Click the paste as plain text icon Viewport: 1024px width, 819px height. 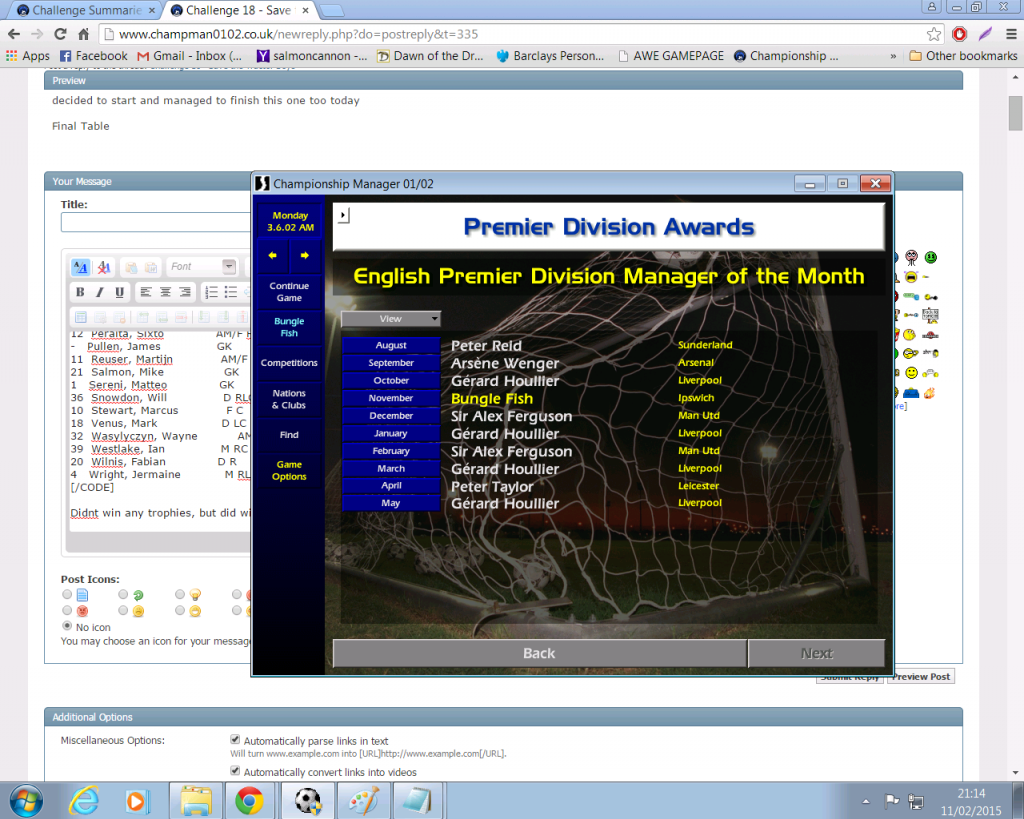131,267
